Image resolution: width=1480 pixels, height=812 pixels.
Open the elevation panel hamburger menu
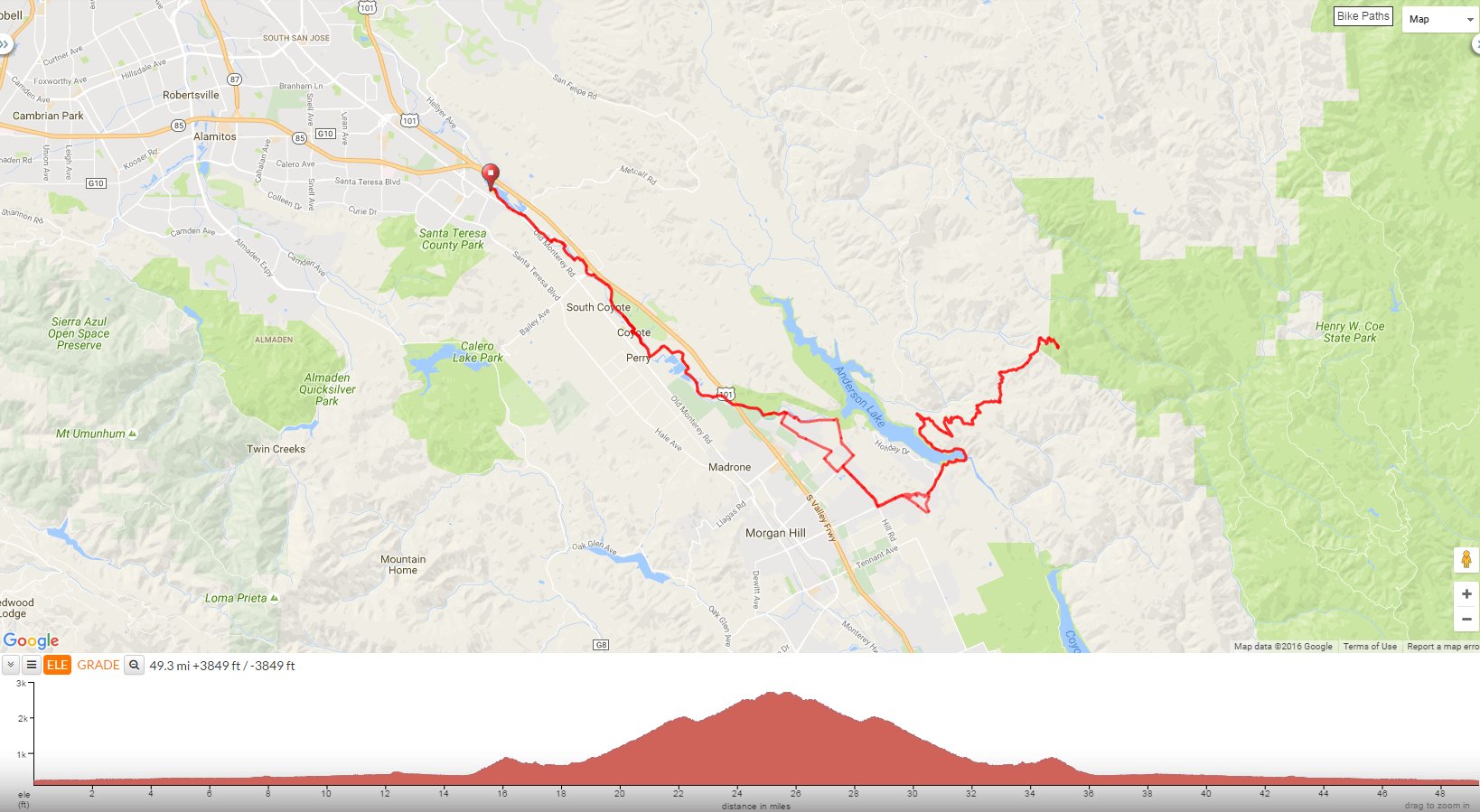click(x=32, y=665)
